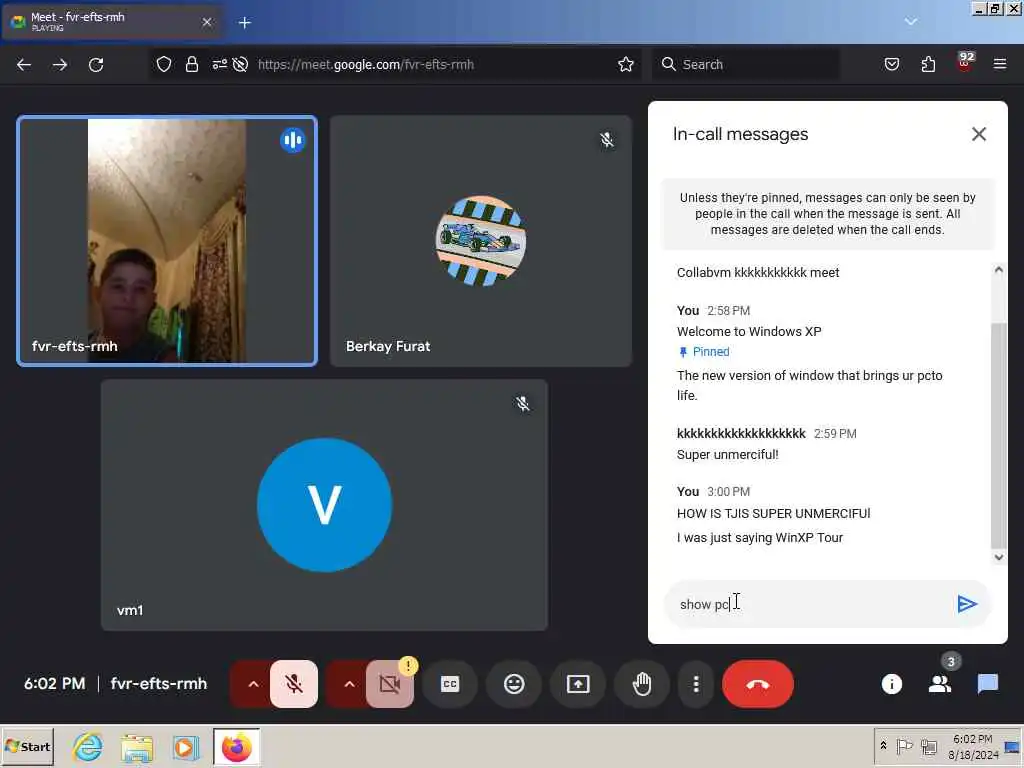Expand video settings arrow beside camera
This screenshot has width=1024, height=768.
point(349,684)
